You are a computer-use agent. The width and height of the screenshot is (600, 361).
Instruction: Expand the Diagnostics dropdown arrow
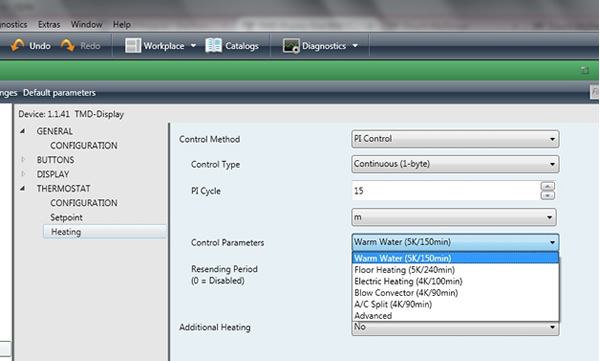[x=355, y=46]
